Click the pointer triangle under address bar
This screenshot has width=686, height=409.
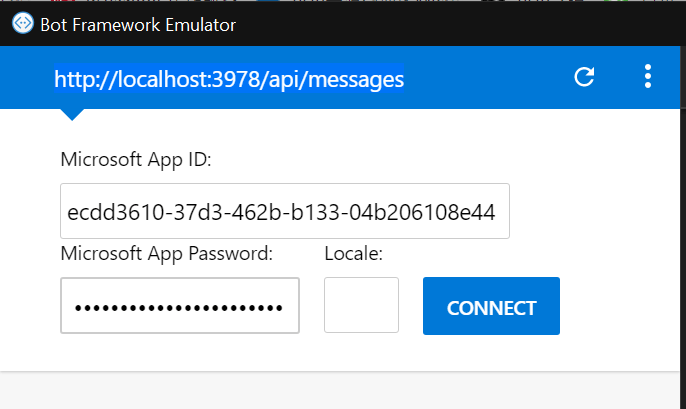72,113
